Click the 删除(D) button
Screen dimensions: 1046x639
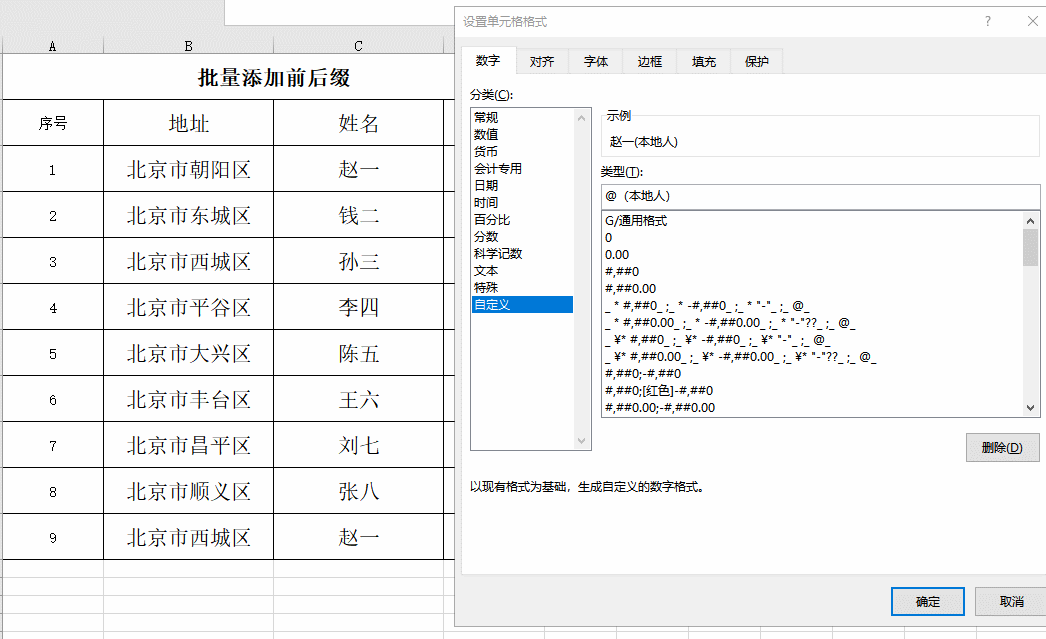[1002, 448]
